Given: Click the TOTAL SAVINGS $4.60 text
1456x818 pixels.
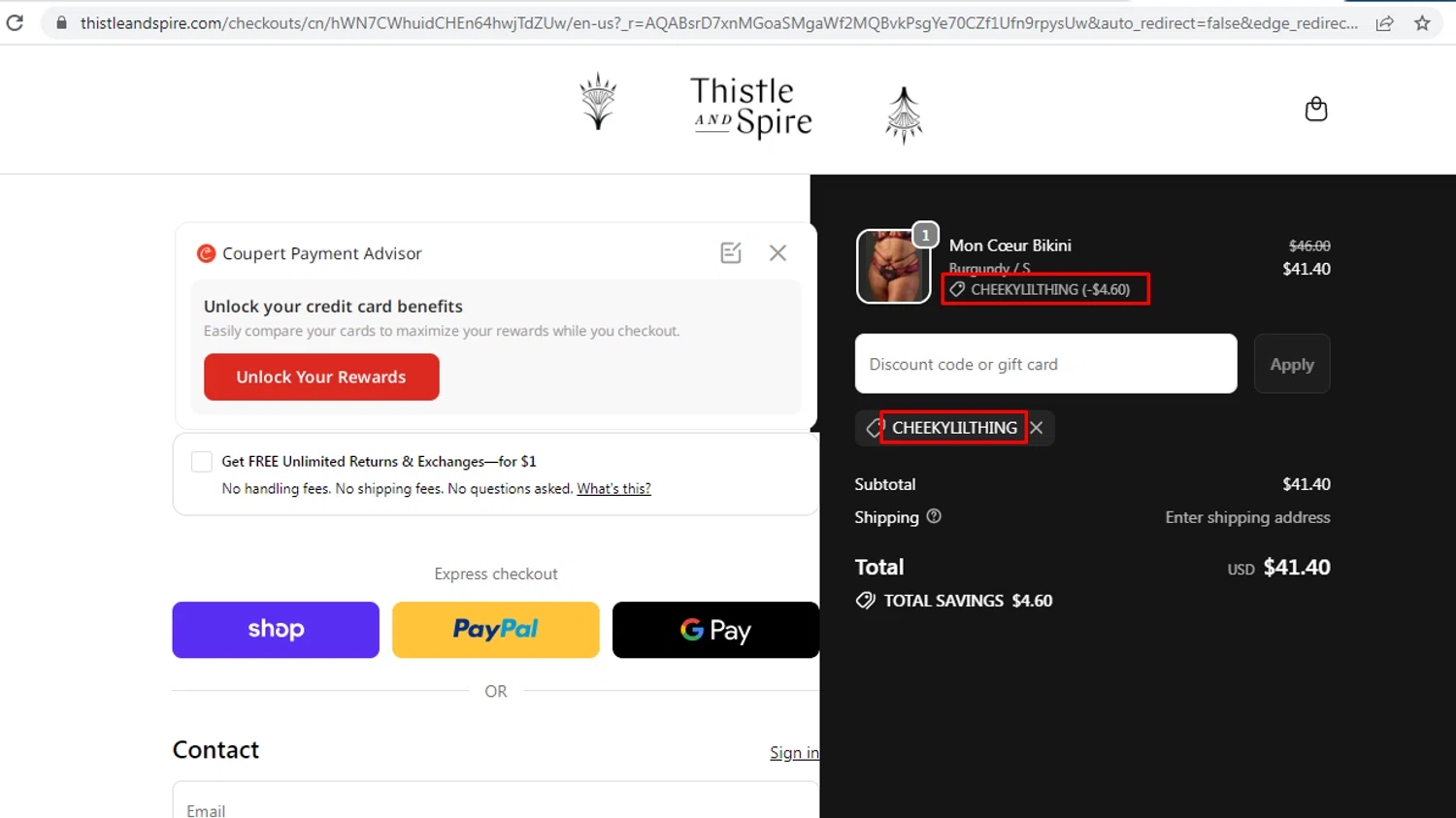Looking at the screenshot, I should point(968,601).
